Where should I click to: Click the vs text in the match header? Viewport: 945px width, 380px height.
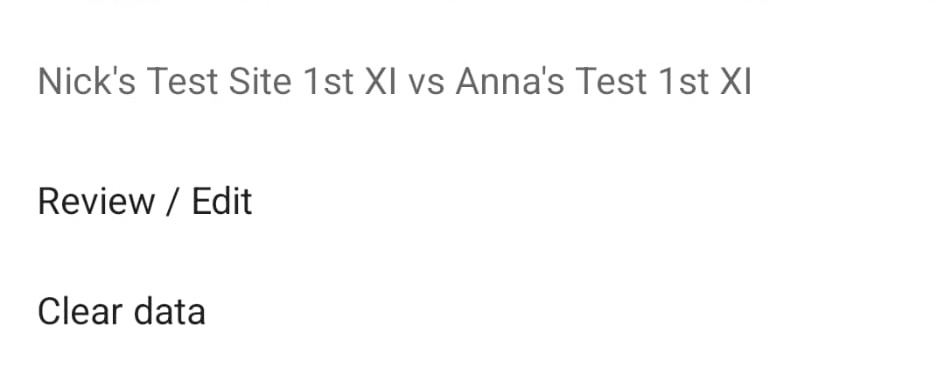point(426,83)
